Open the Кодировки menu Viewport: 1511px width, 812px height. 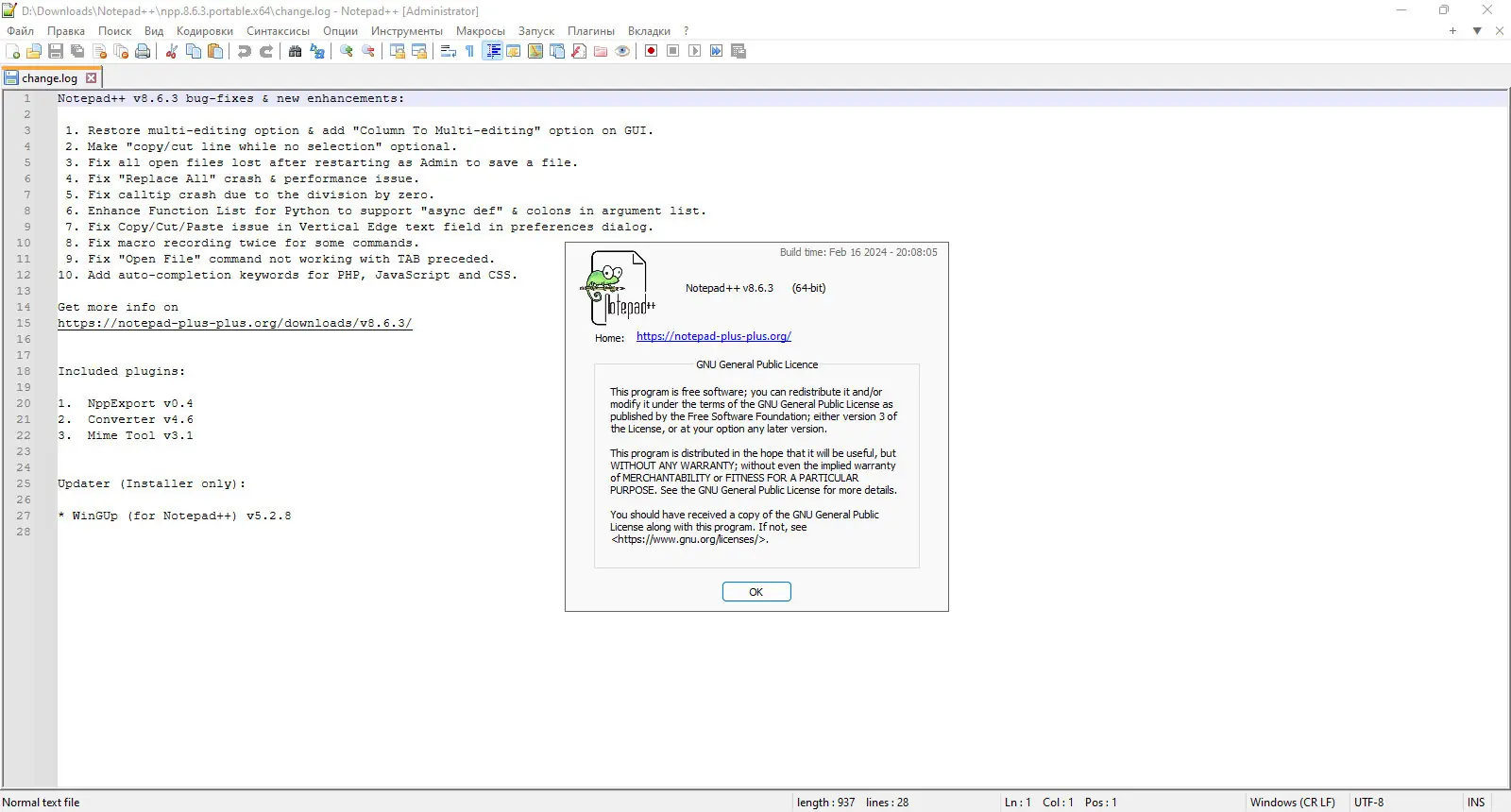(205, 31)
